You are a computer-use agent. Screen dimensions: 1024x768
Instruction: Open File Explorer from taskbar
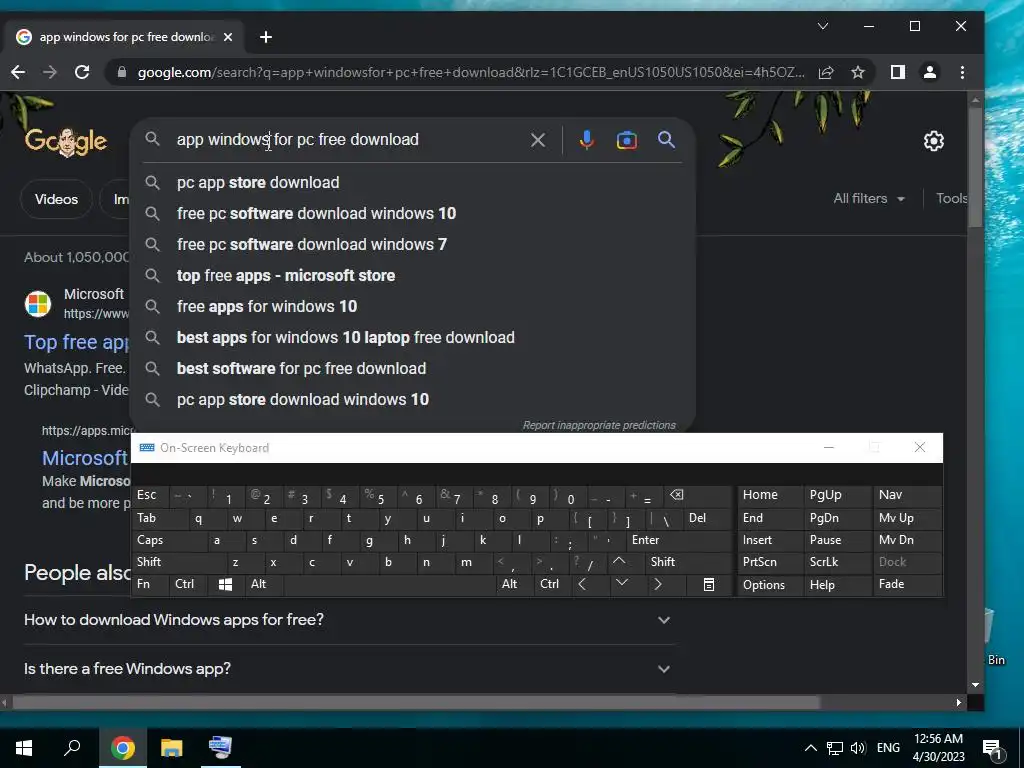click(172, 748)
